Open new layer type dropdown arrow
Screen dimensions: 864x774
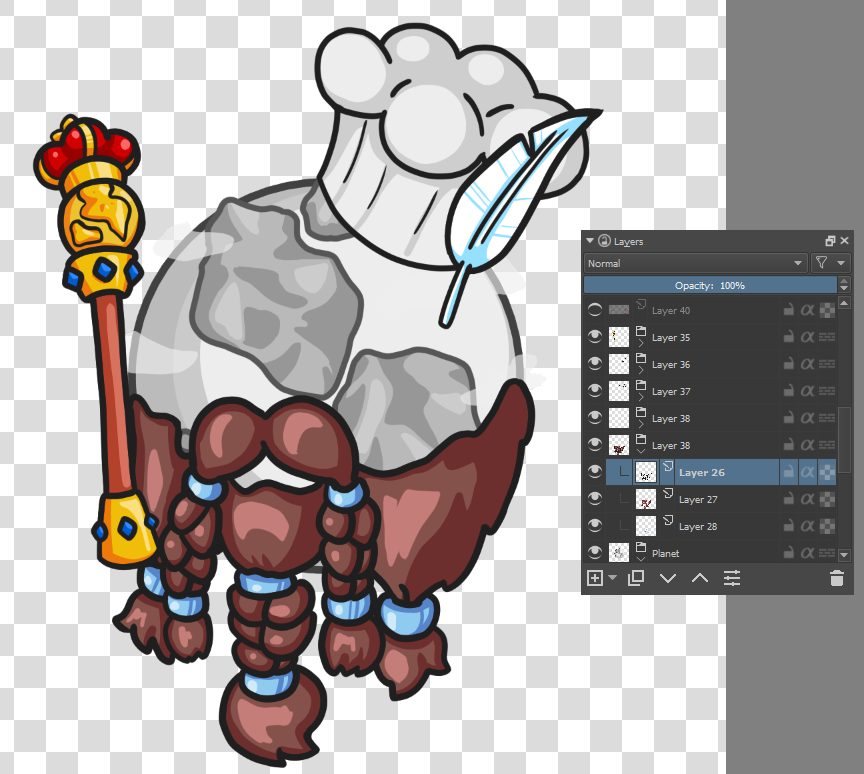613,578
